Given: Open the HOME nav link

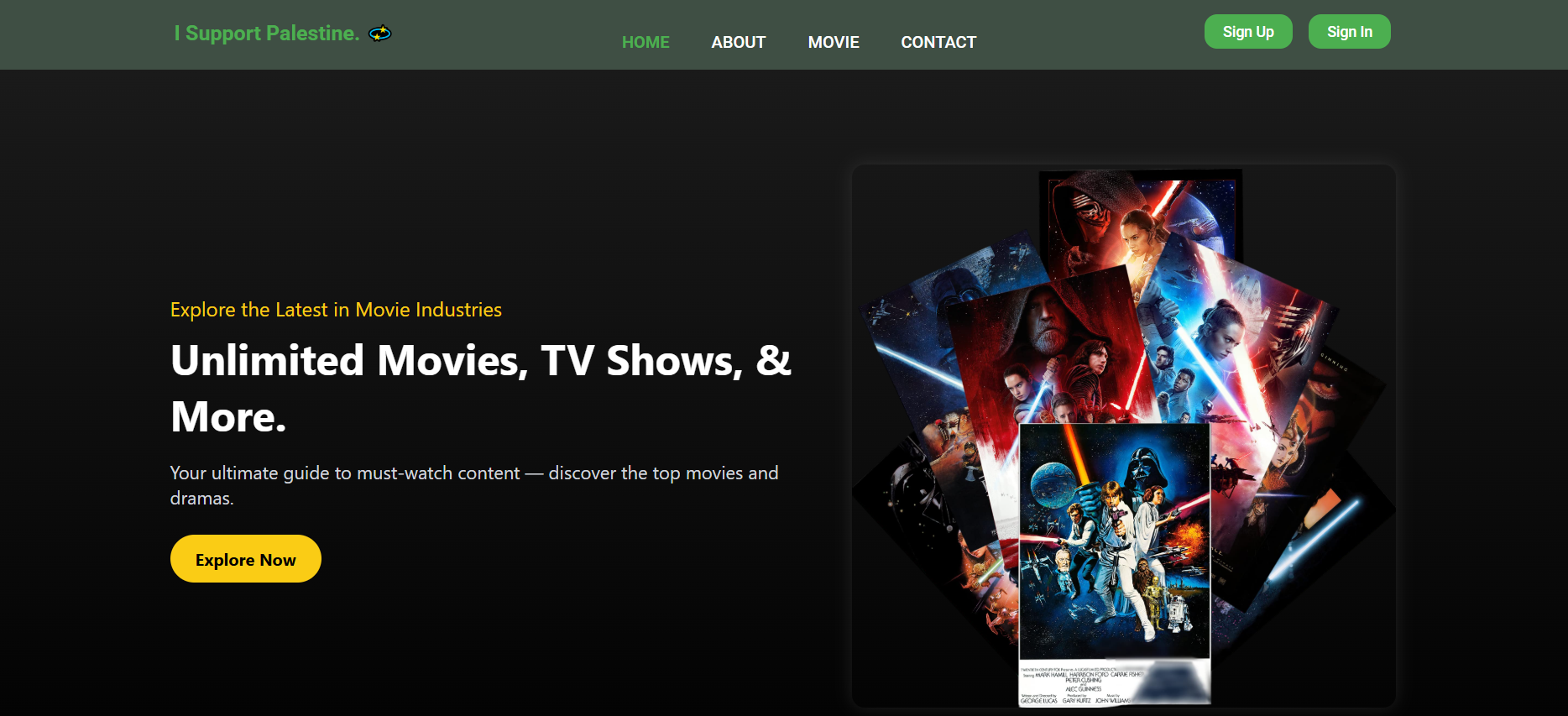Looking at the screenshot, I should point(645,42).
